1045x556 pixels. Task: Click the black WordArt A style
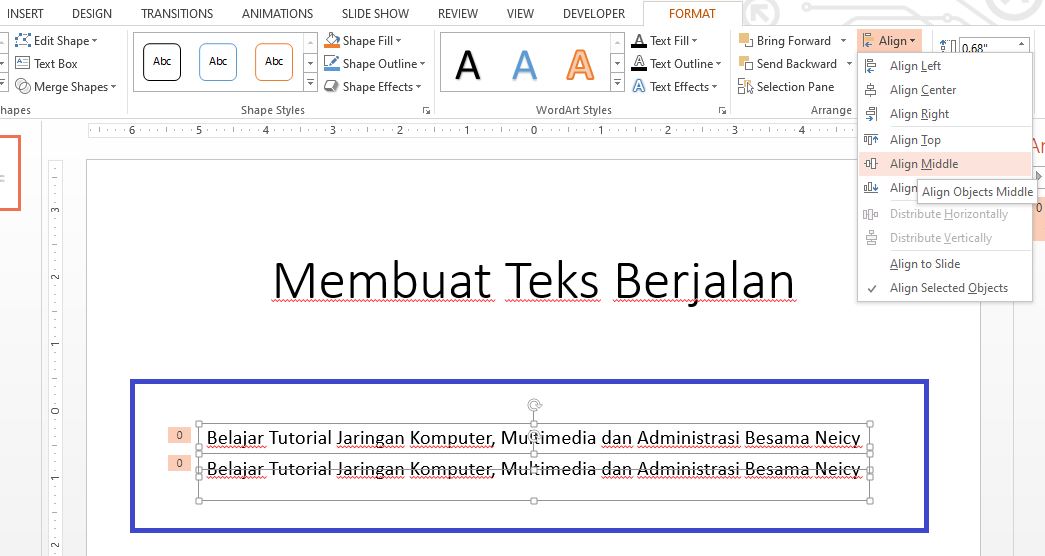pyautogui.click(x=468, y=65)
